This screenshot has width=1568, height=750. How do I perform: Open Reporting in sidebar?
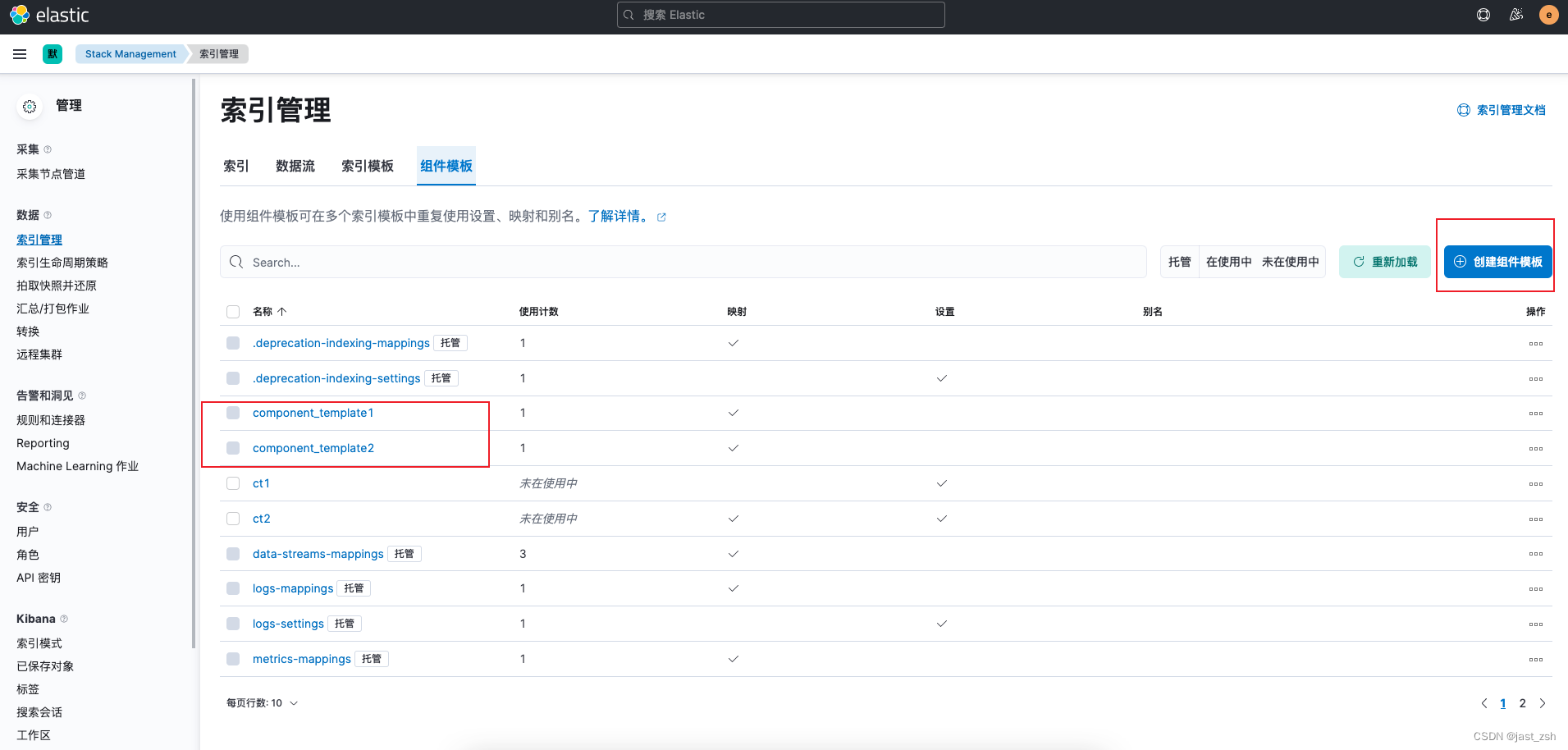point(43,443)
